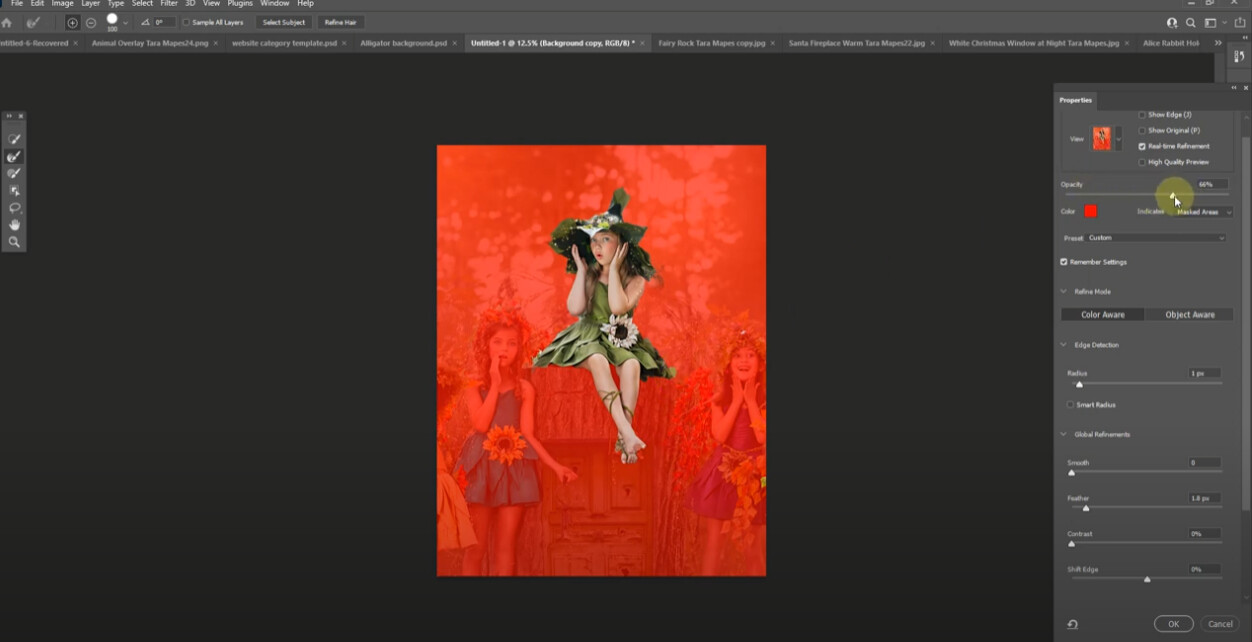Open the Select menu
The height and width of the screenshot is (642, 1252).
[141, 3]
